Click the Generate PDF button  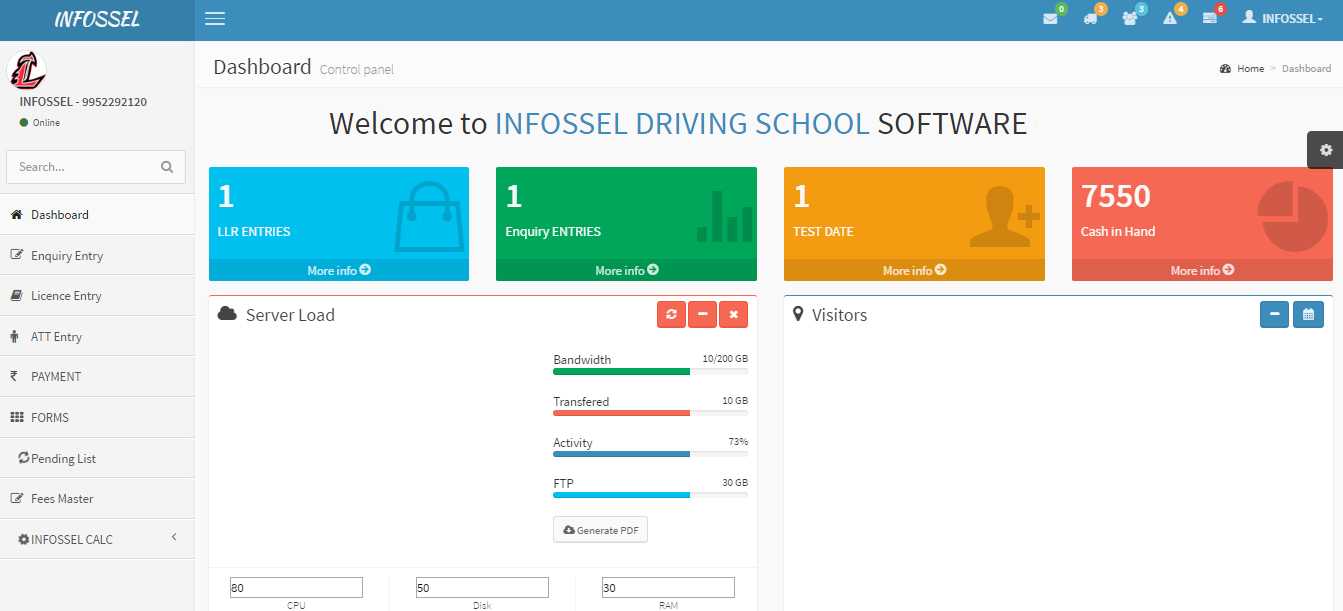click(600, 530)
